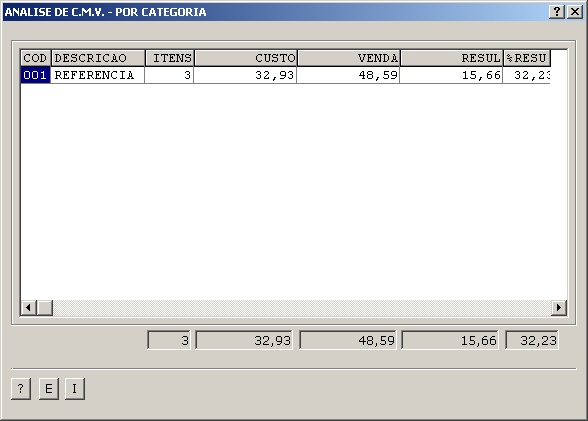Click the E button at bottom
This screenshot has width=588, height=421.
(49, 389)
